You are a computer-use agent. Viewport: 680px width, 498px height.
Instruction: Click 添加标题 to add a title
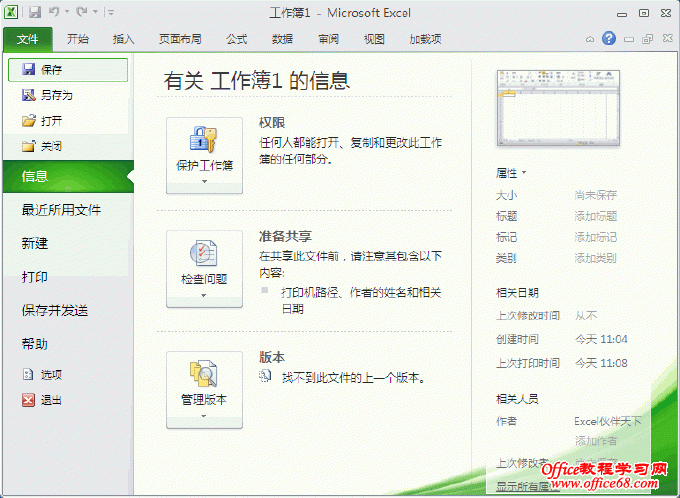pos(595,216)
